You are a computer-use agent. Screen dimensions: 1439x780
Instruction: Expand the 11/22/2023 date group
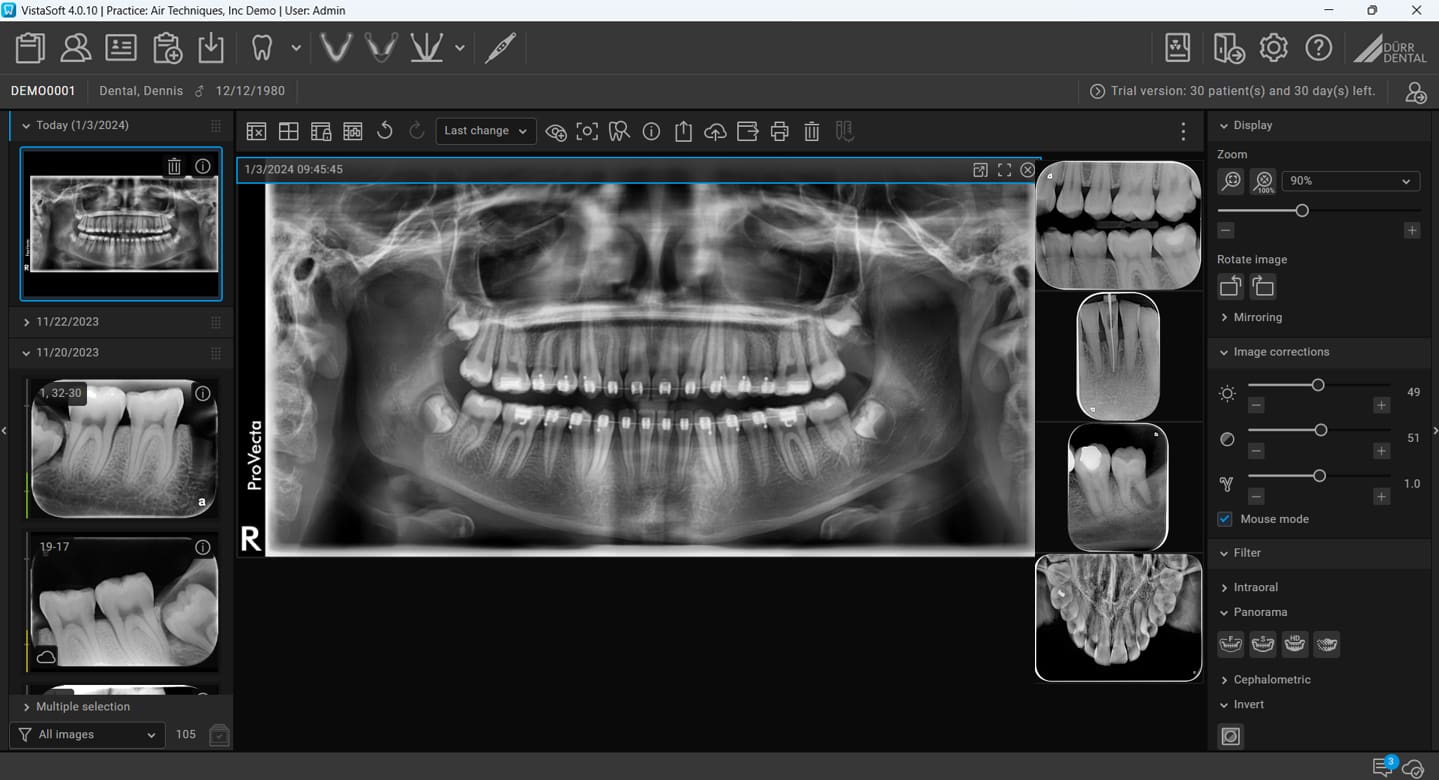[x=67, y=322]
